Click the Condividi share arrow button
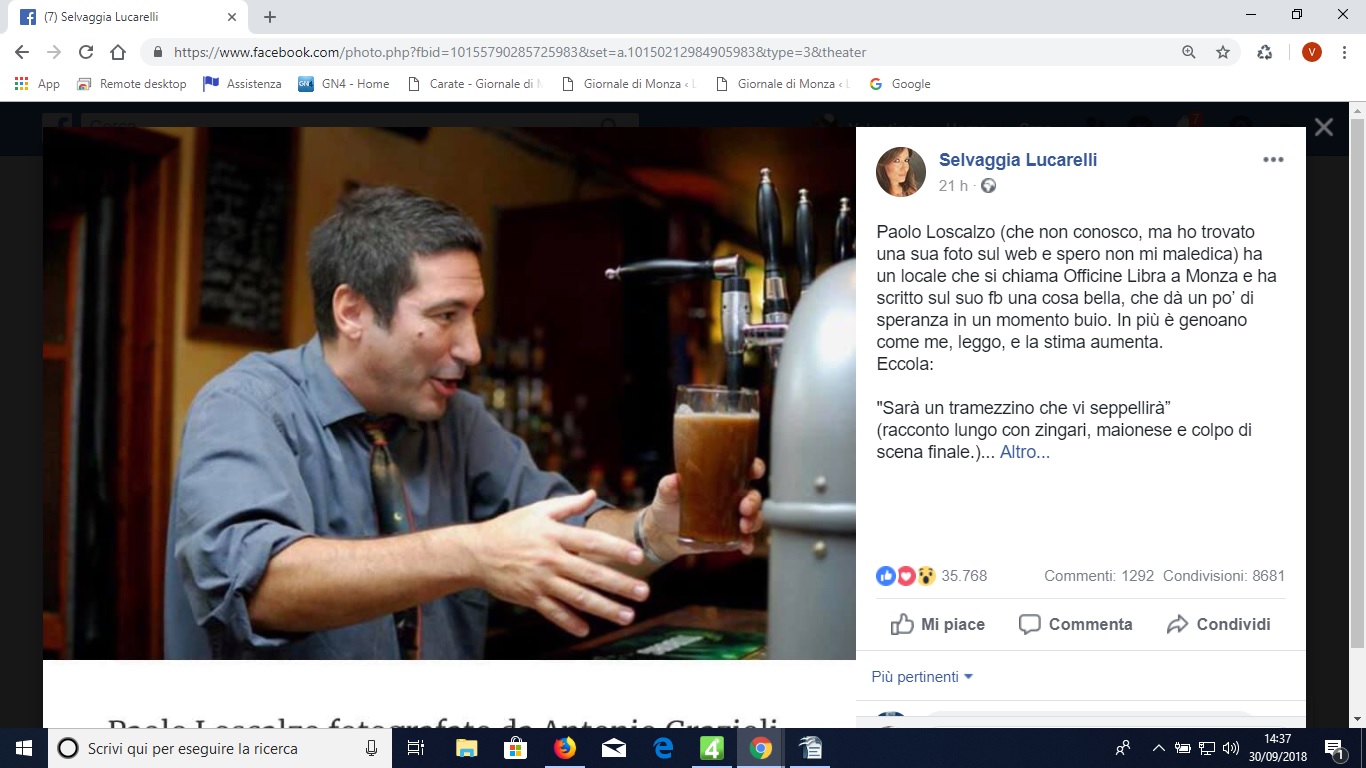 pyautogui.click(x=1218, y=624)
